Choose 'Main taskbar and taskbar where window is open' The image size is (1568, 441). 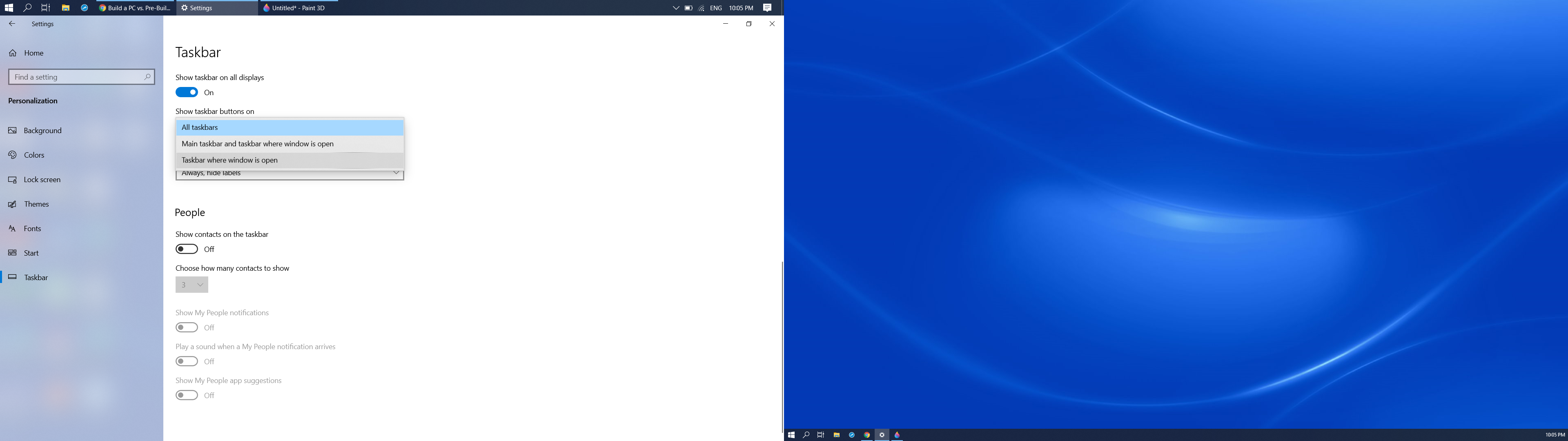pyautogui.click(x=290, y=144)
